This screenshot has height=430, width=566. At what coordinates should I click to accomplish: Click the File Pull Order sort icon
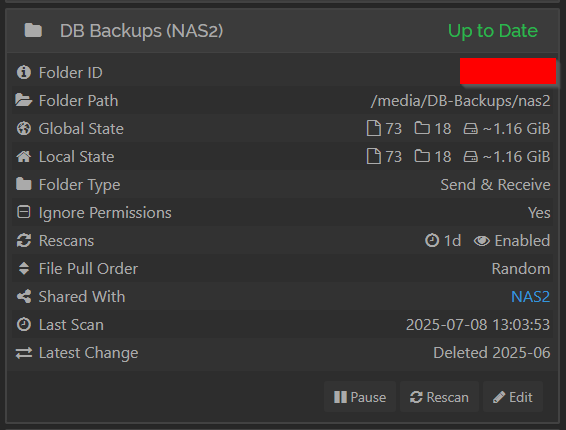pos(24,268)
